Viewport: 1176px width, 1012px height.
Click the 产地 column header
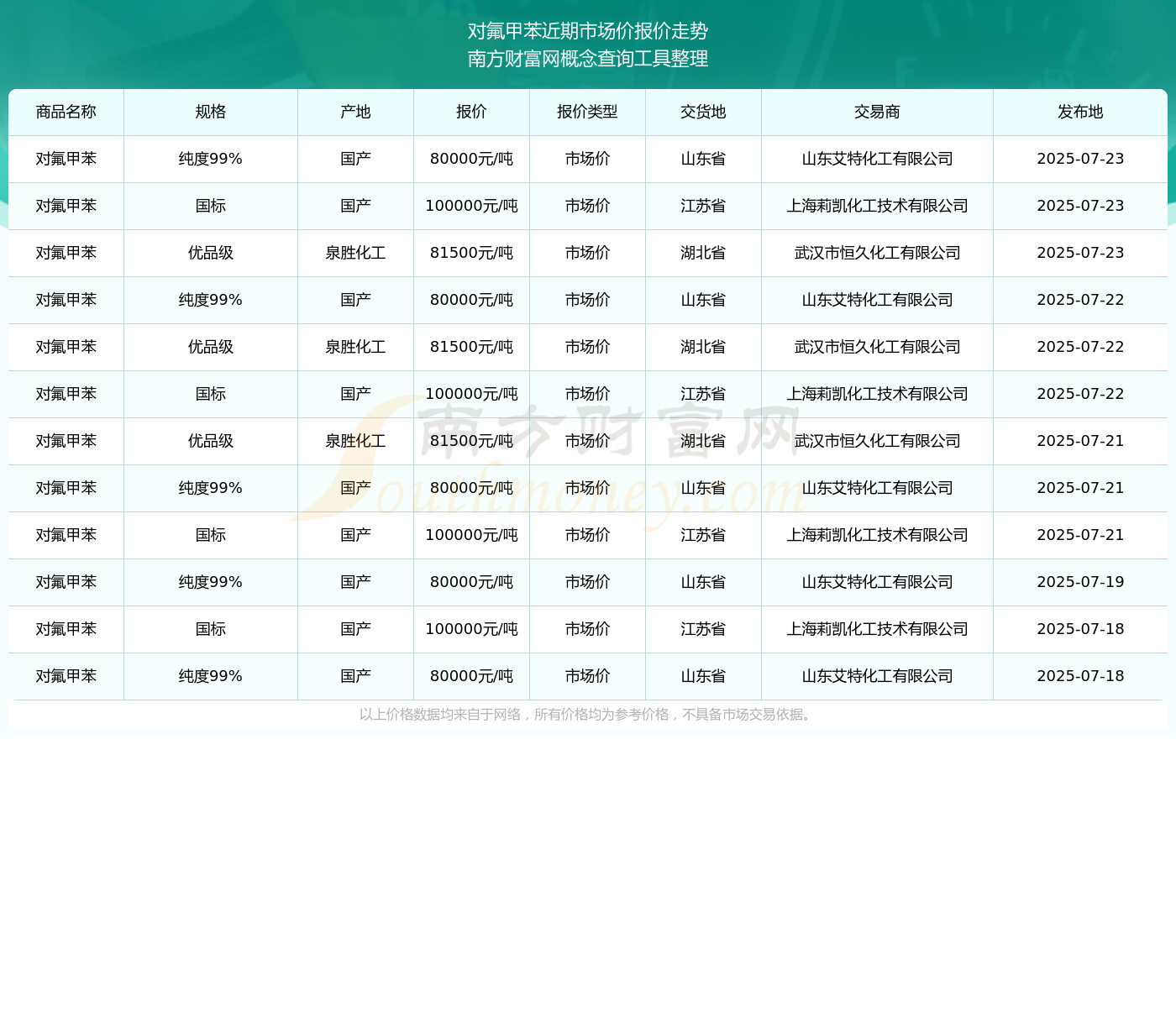tap(355, 112)
